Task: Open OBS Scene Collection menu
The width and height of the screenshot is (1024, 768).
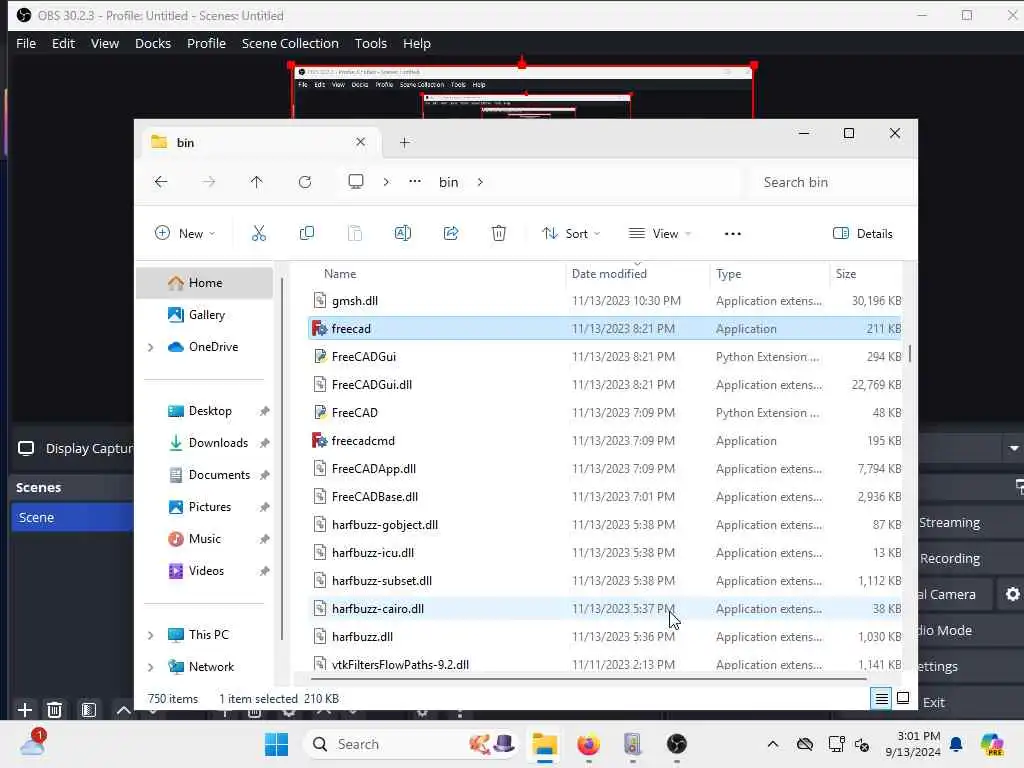Action: (290, 43)
